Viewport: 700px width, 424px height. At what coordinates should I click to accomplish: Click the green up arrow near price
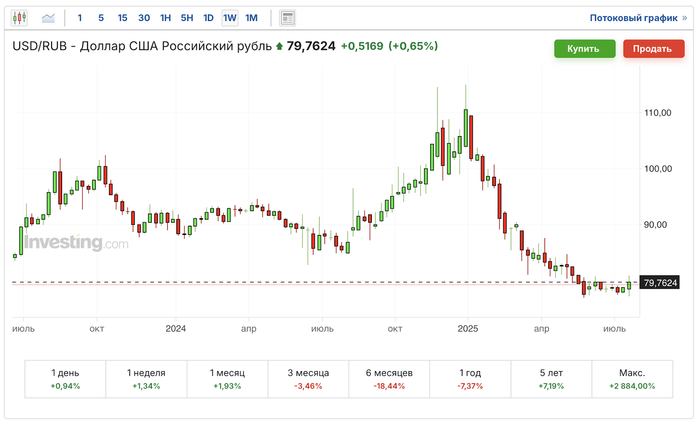[279, 46]
